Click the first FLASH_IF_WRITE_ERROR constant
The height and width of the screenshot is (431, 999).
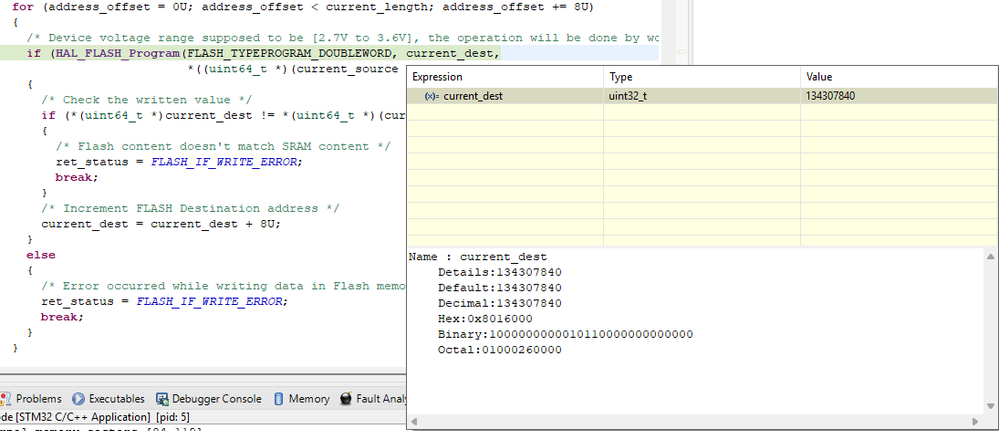click(224, 162)
